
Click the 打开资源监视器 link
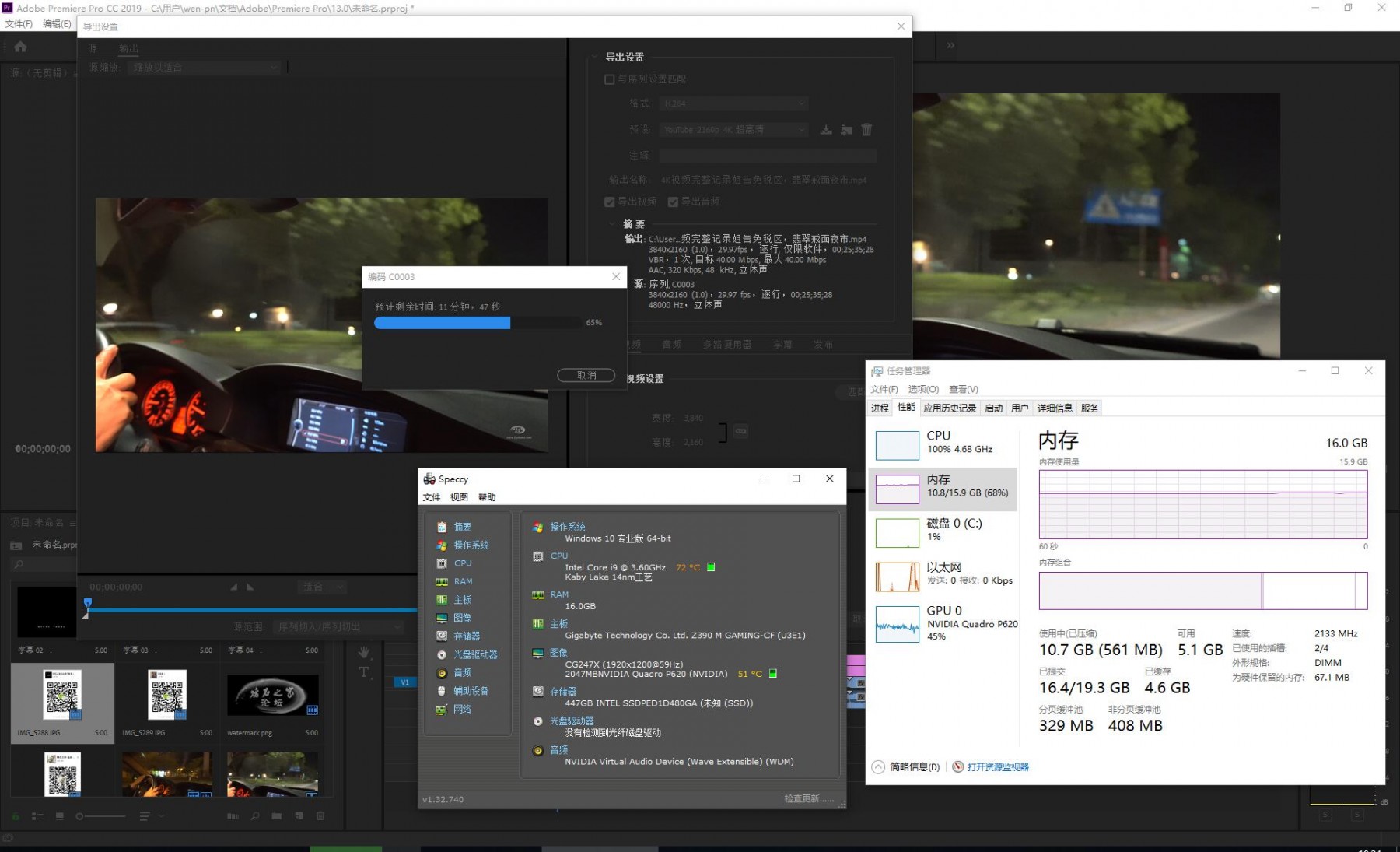tap(997, 767)
